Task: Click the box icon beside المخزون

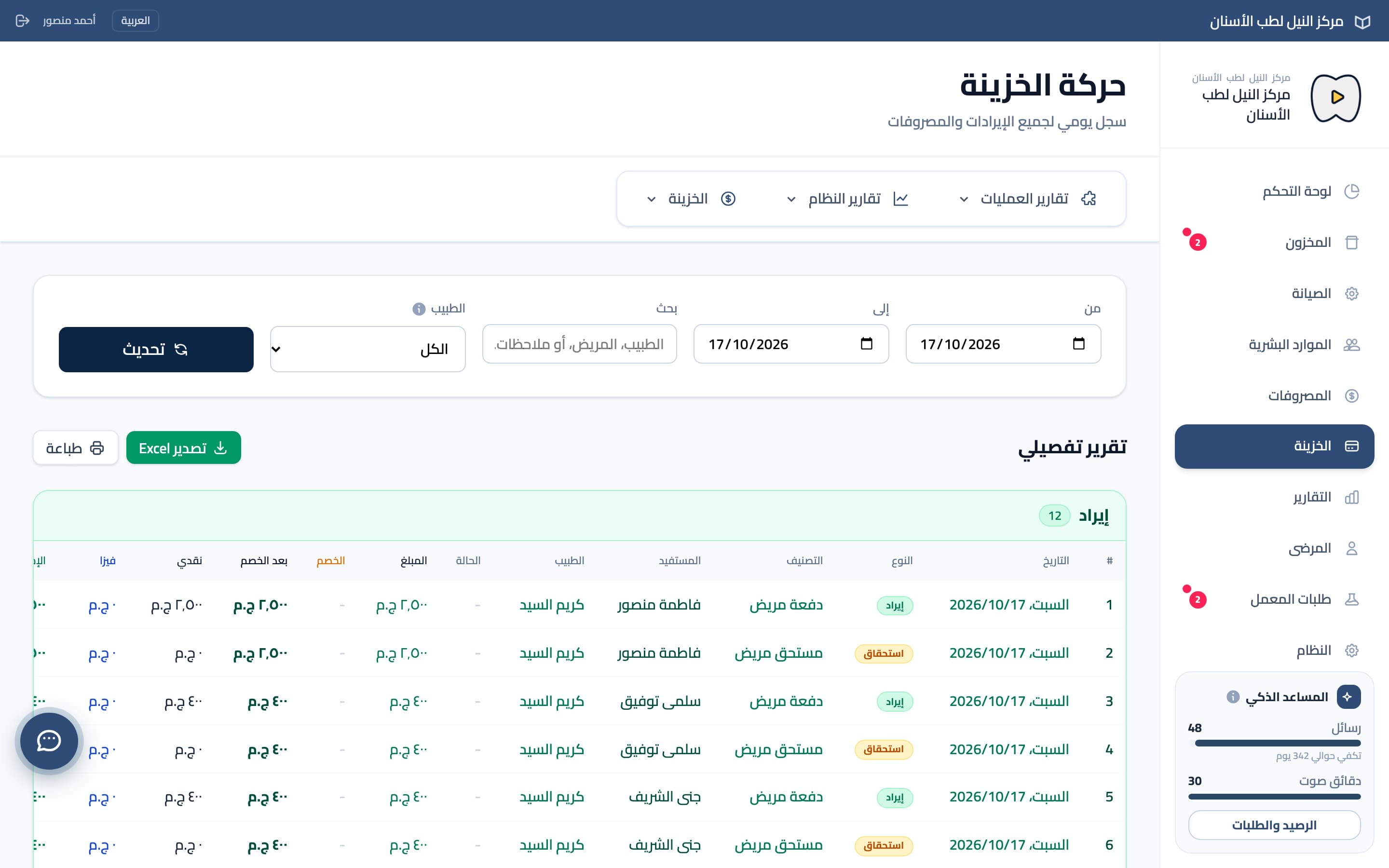Action: pos(1352,242)
